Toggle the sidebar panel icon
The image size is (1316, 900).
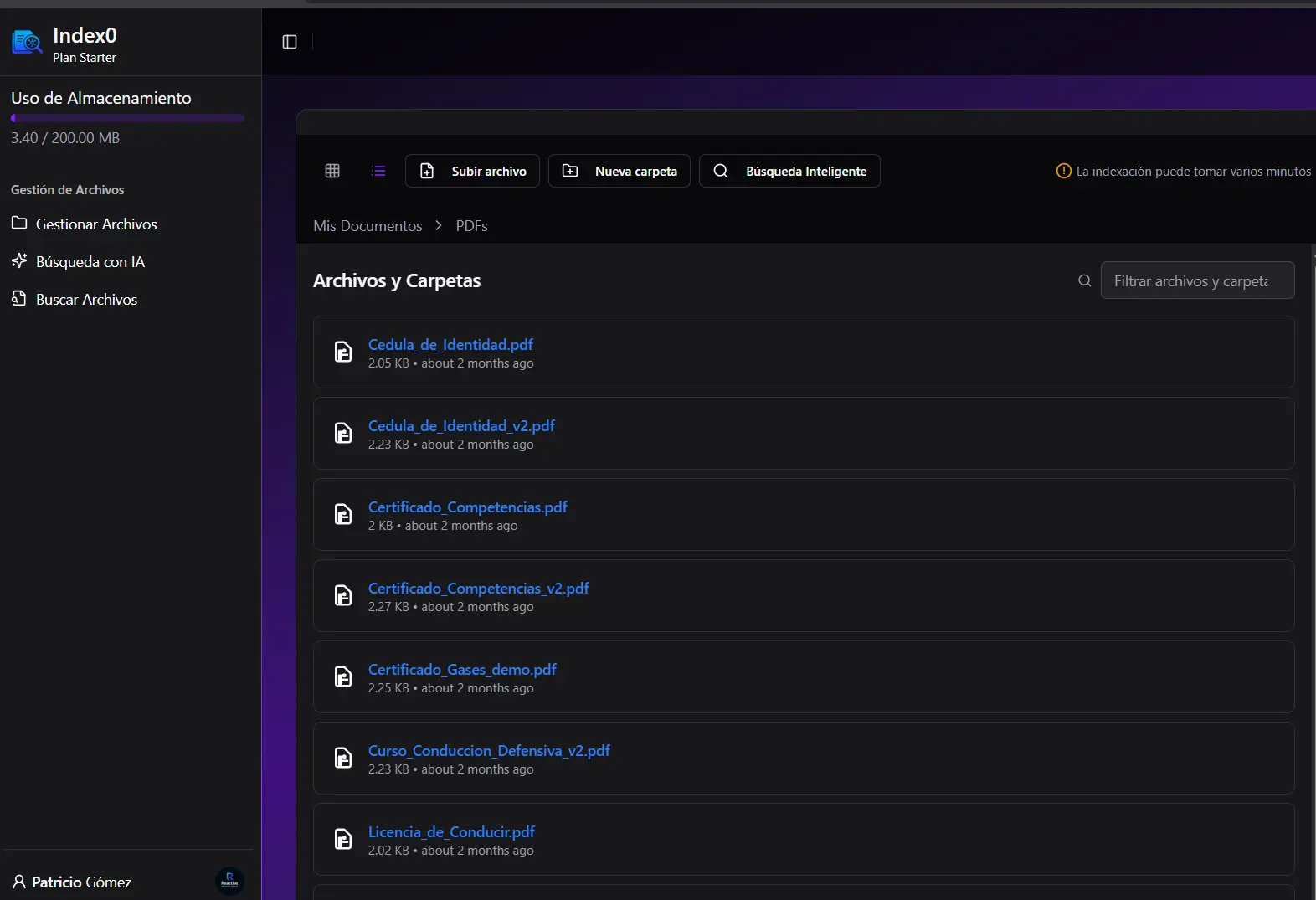pos(290,42)
